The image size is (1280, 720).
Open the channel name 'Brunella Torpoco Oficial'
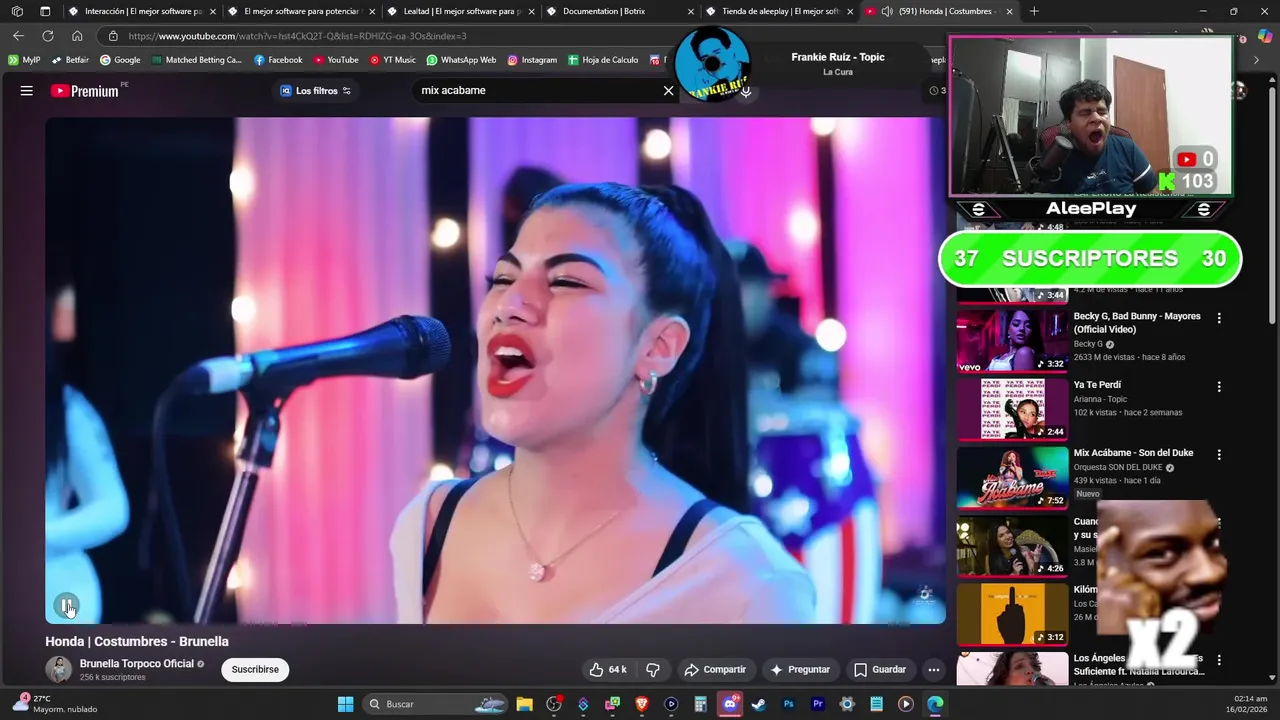(136, 664)
